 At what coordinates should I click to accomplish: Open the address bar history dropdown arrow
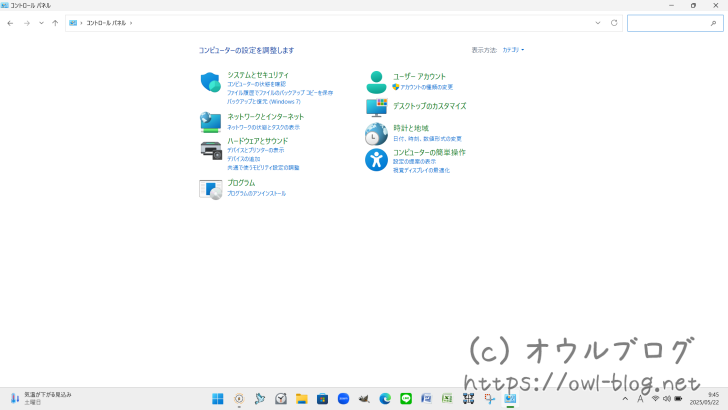pyautogui.click(x=598, y=23)
